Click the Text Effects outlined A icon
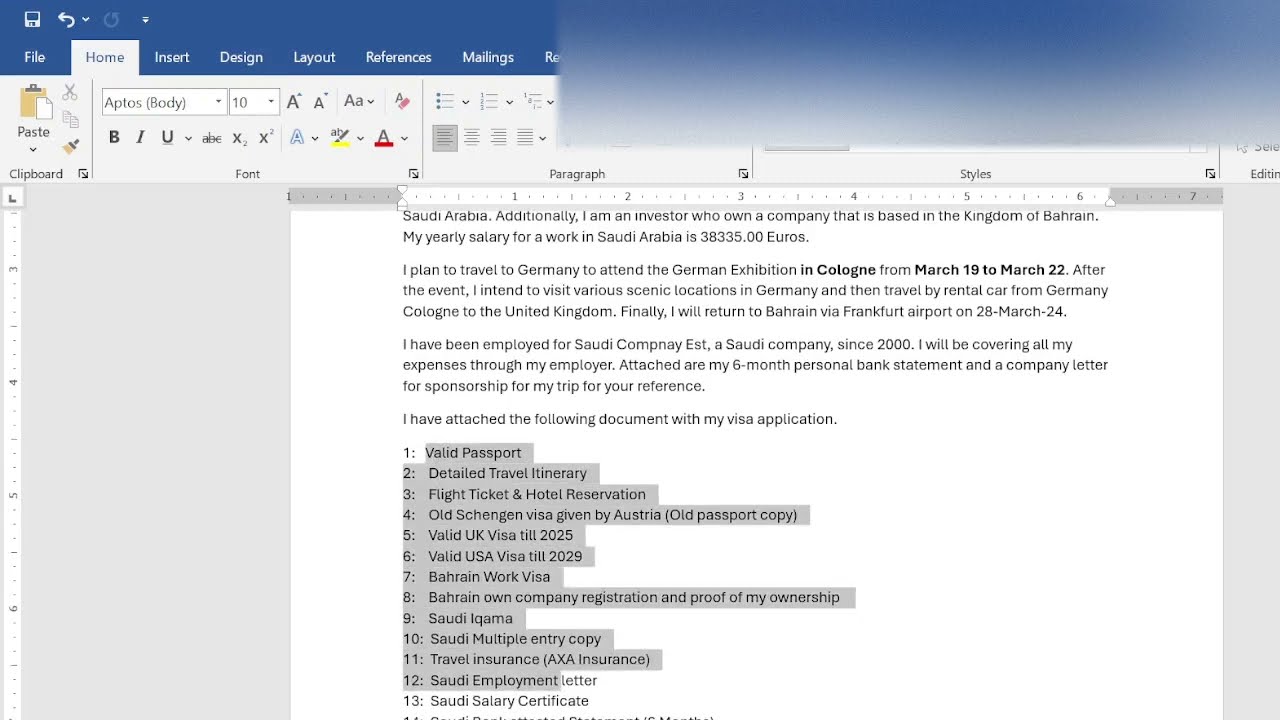 [297, 138]
